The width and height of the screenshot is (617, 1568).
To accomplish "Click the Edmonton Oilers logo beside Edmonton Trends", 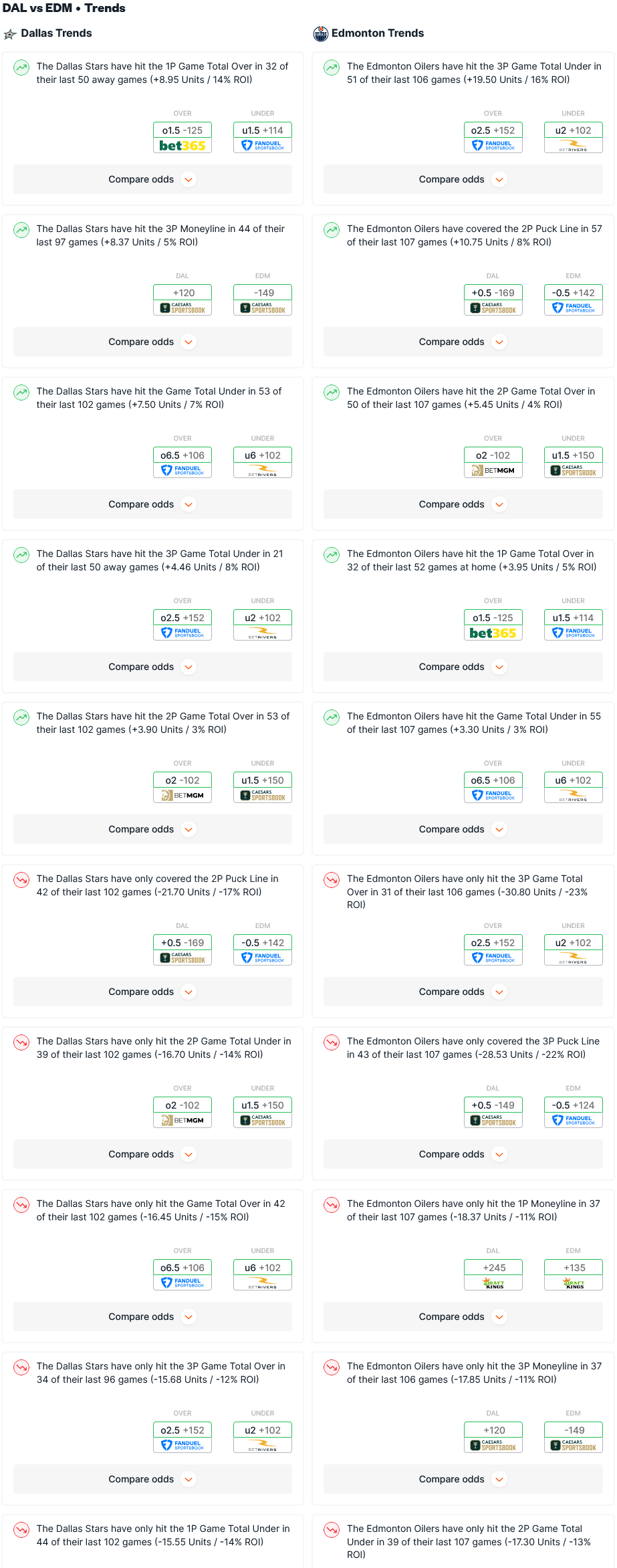I will point(321,34).
